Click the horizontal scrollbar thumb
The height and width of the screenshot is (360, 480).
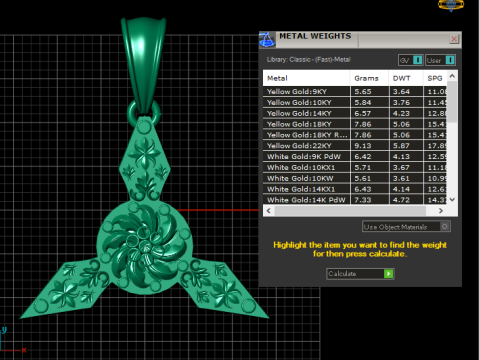tap(350, 211)
